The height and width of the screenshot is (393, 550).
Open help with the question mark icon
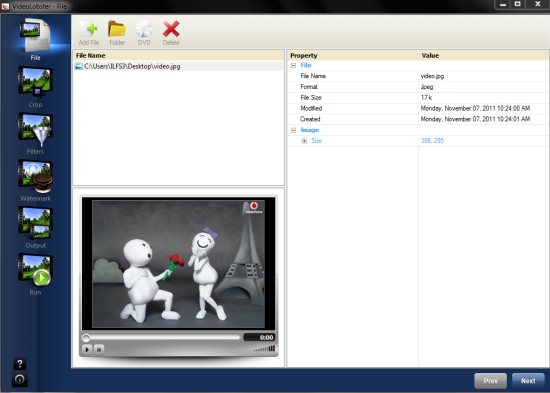pyautogui.click(x=20, y=364)
